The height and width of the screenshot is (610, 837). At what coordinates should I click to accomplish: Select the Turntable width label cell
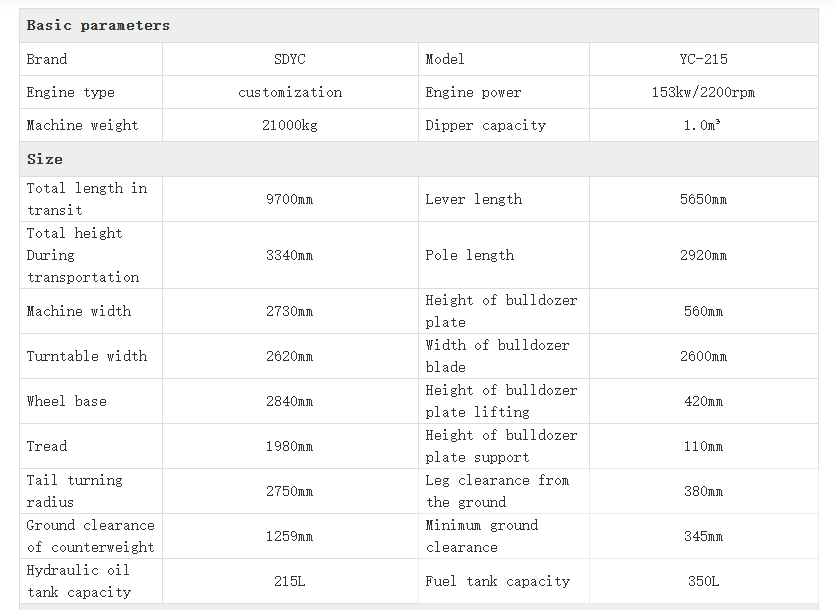pos(87,356)
